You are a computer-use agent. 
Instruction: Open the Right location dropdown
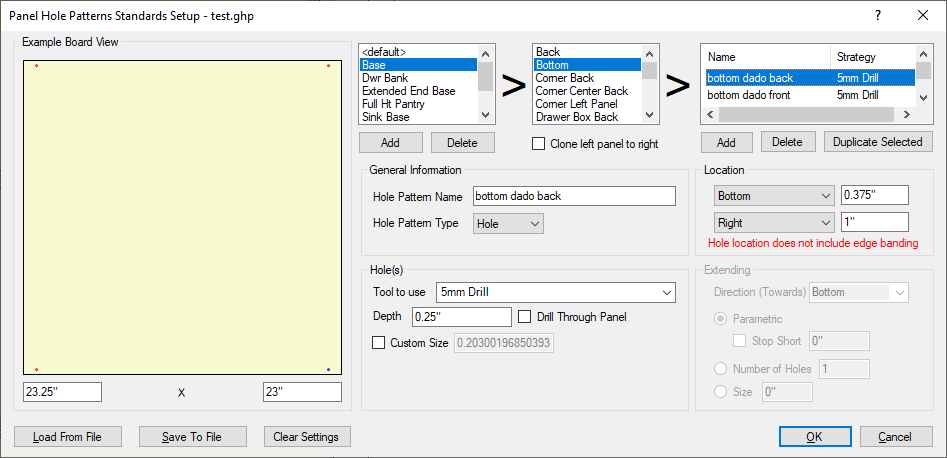coord(774,223)
